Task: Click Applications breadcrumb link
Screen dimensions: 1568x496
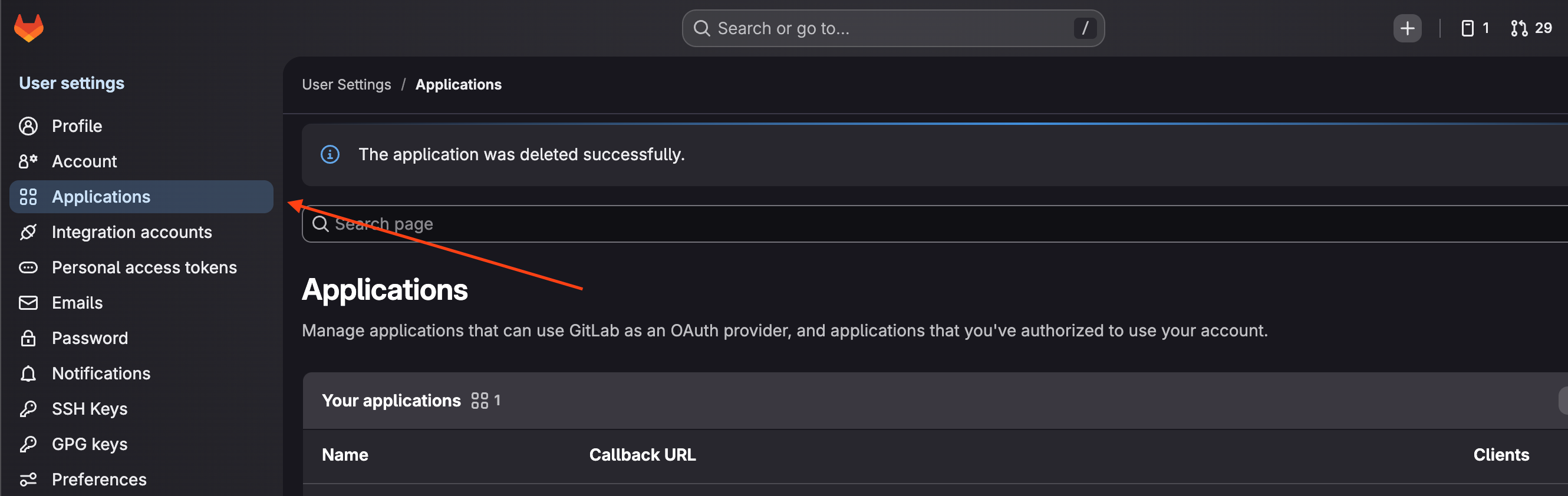Action: [x=459, y=85]
